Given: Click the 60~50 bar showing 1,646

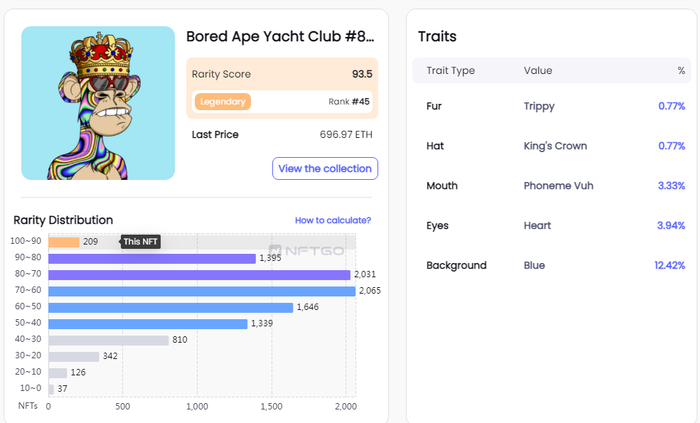Looking at the screenshot, I should click(170, 307).
